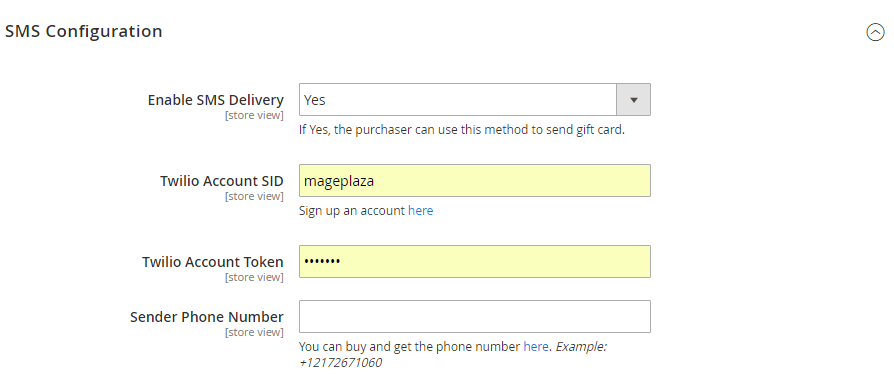Open the 'here' link to buy a phone number
The width and height of the screenshot is (894, 375).
click(536, 347)
